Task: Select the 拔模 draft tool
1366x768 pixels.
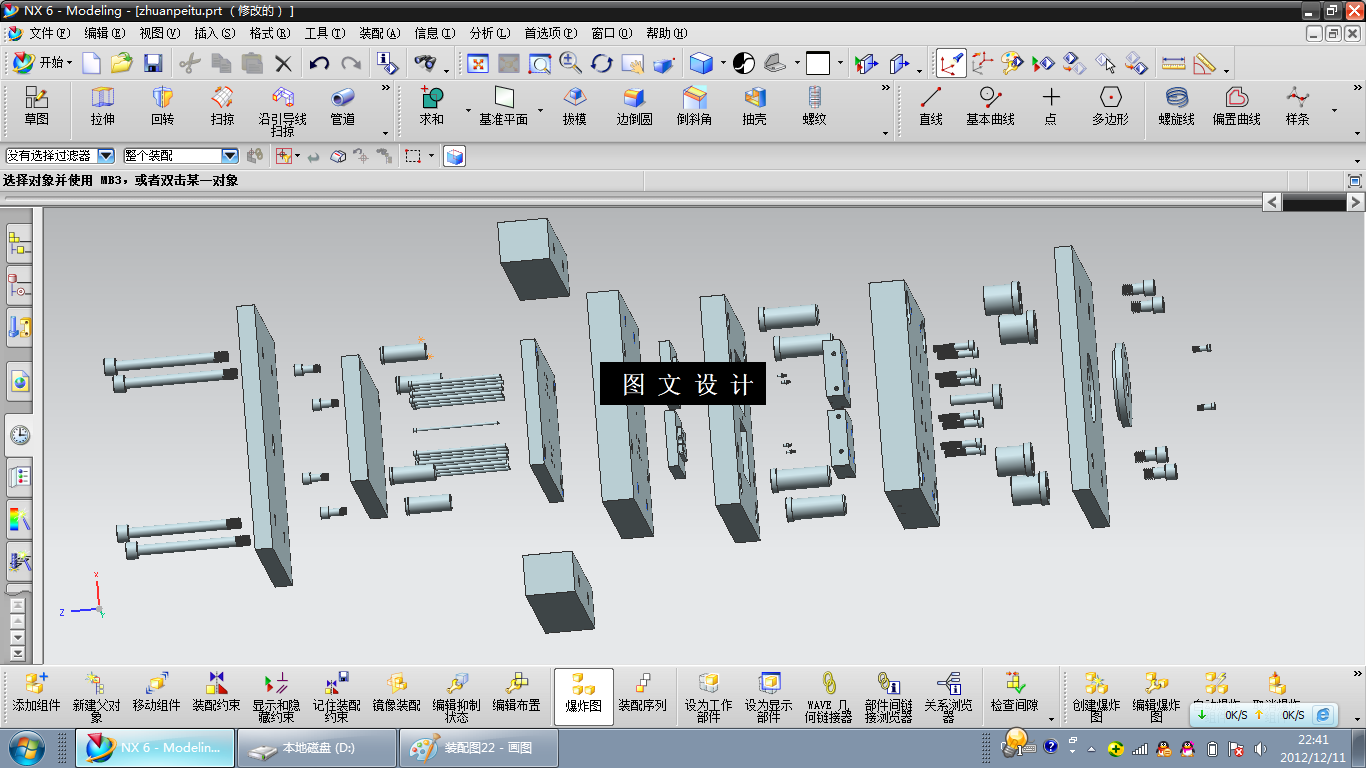Action: click(574, 106)
